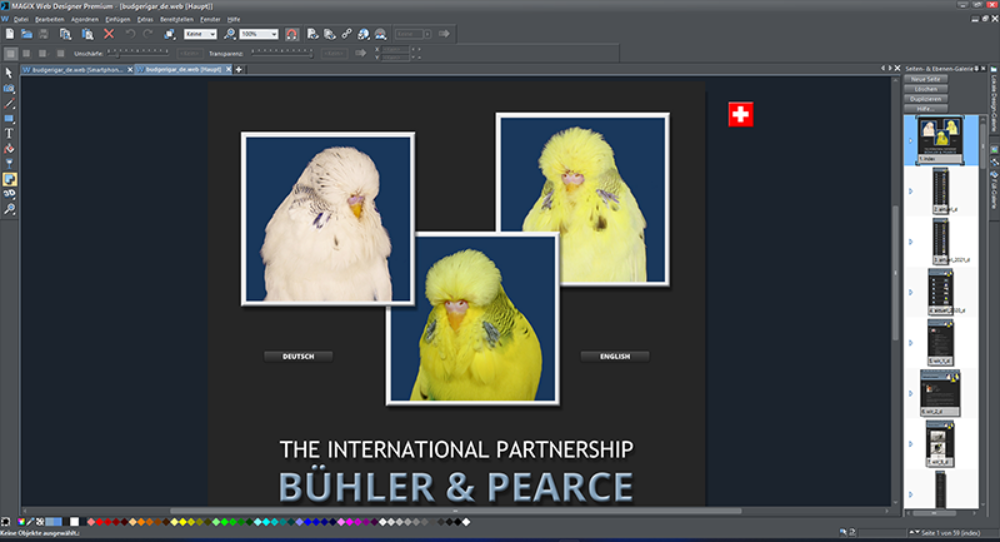Enable the third shadow type button
This screenshot has width=1000, height=542.
(43, 54)
